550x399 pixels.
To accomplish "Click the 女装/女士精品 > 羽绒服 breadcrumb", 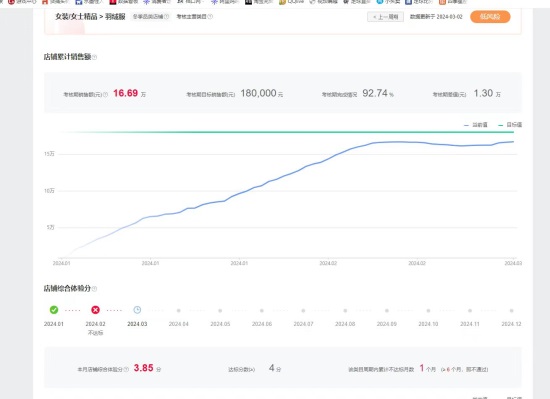I will click(90, 16).
